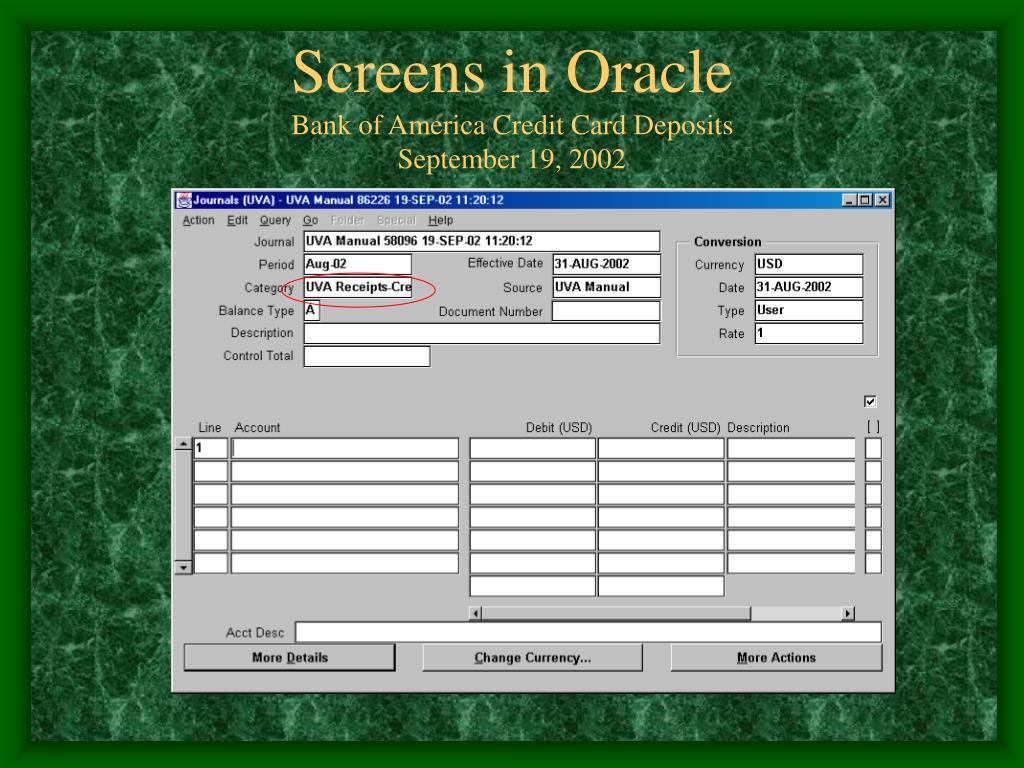The width and height of the screenshot is (1024, 768).
Task: Click the Conversion Date field
Action: 808,287
